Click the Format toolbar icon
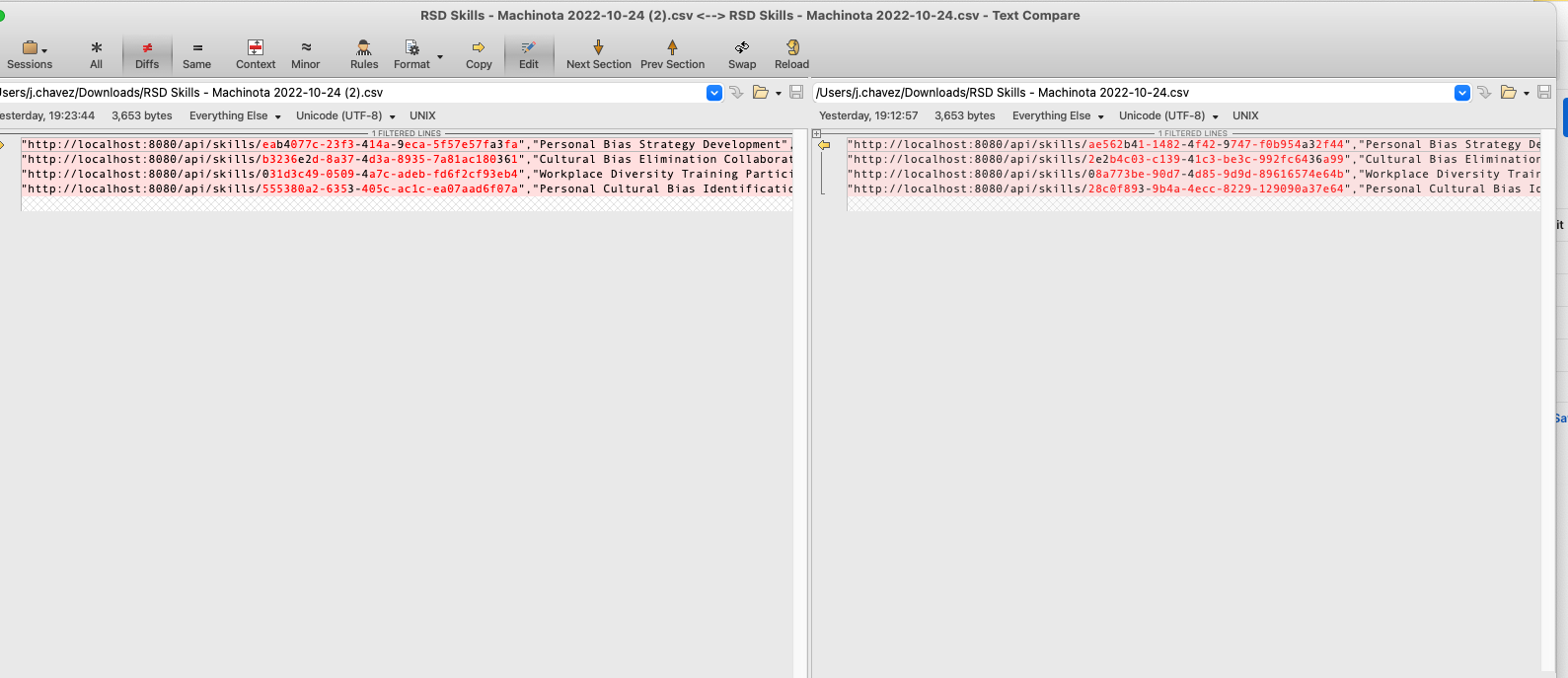This screenshot has width=1568, height=678. pyautogui.click(x=411, y=54)
